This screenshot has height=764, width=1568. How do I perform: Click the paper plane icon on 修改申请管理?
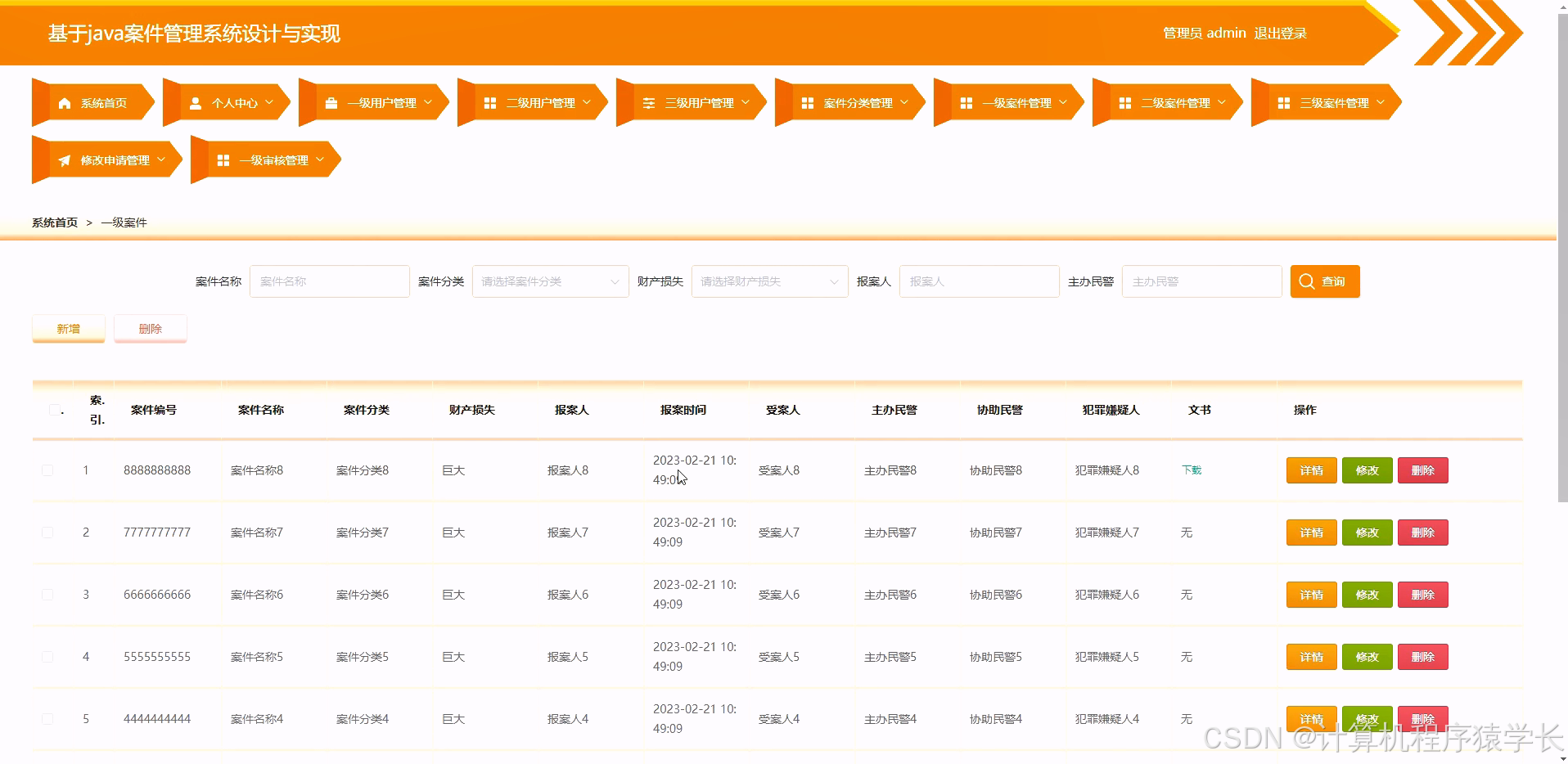coord(65,160)
